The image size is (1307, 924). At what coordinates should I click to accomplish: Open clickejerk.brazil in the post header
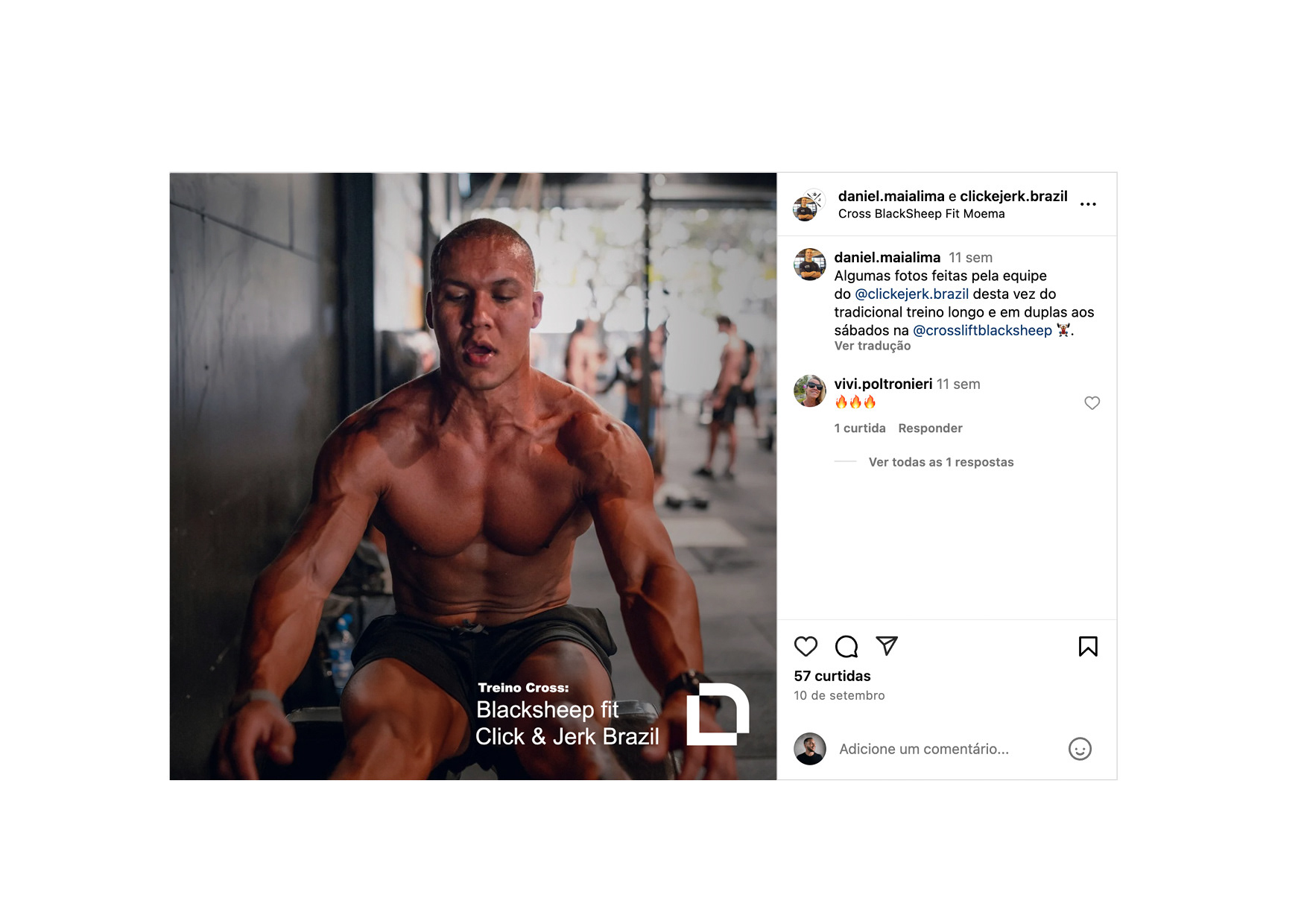[1013, 196]
